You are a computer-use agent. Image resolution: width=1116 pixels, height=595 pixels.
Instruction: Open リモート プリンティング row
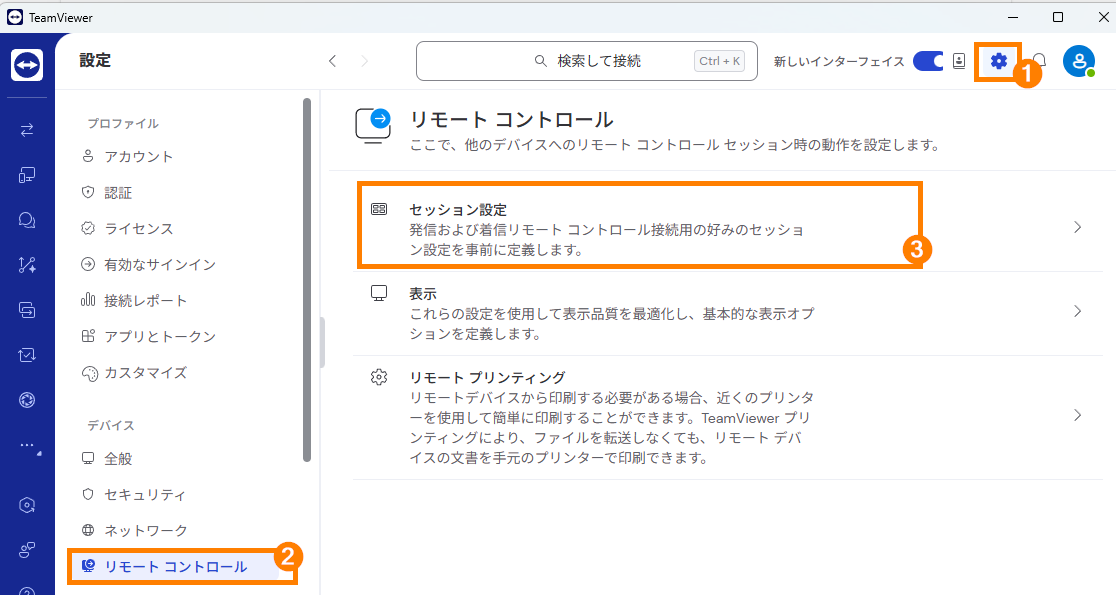click(727, 417)
